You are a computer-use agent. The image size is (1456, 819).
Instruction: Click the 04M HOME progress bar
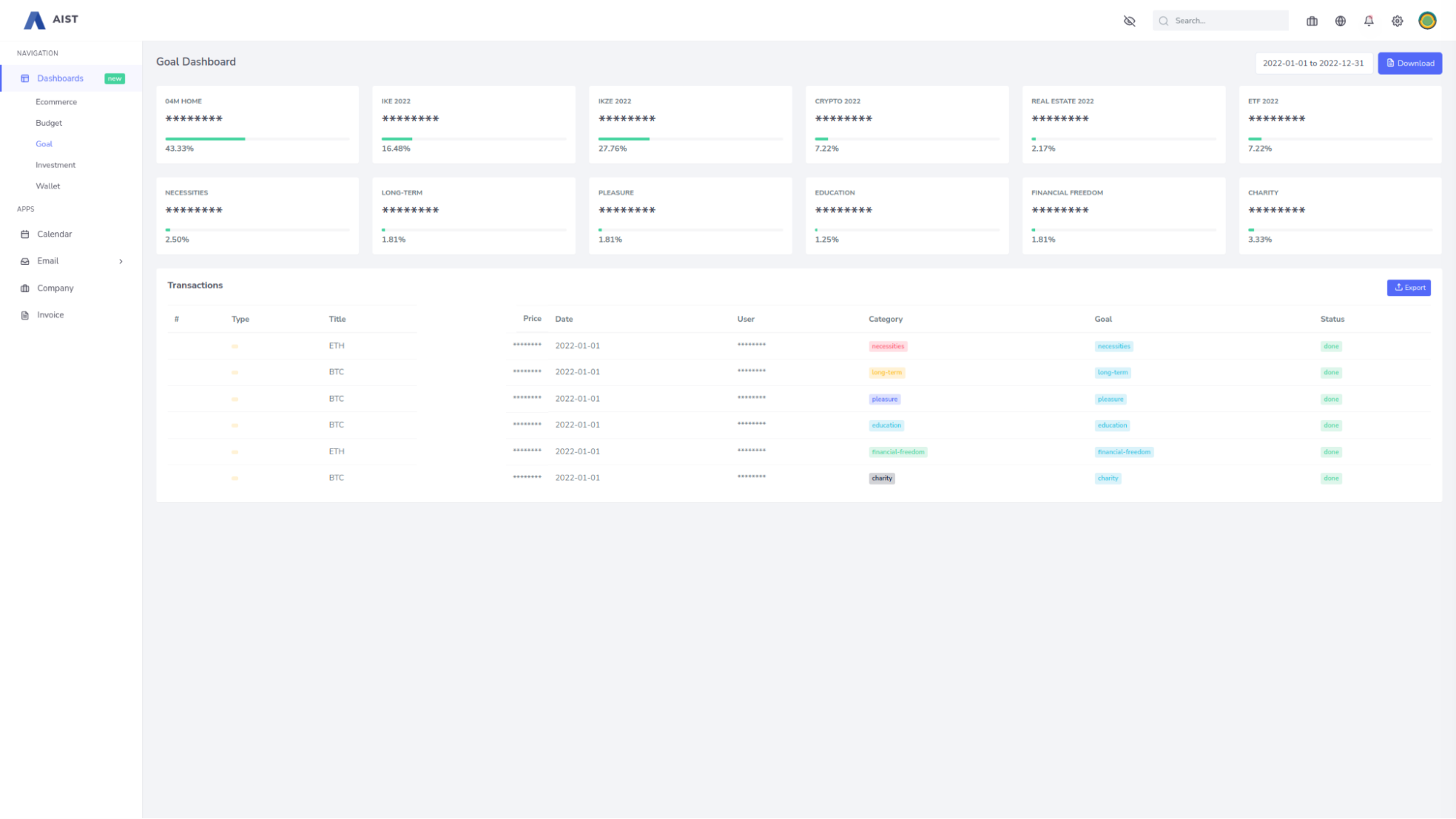point(257,139)
